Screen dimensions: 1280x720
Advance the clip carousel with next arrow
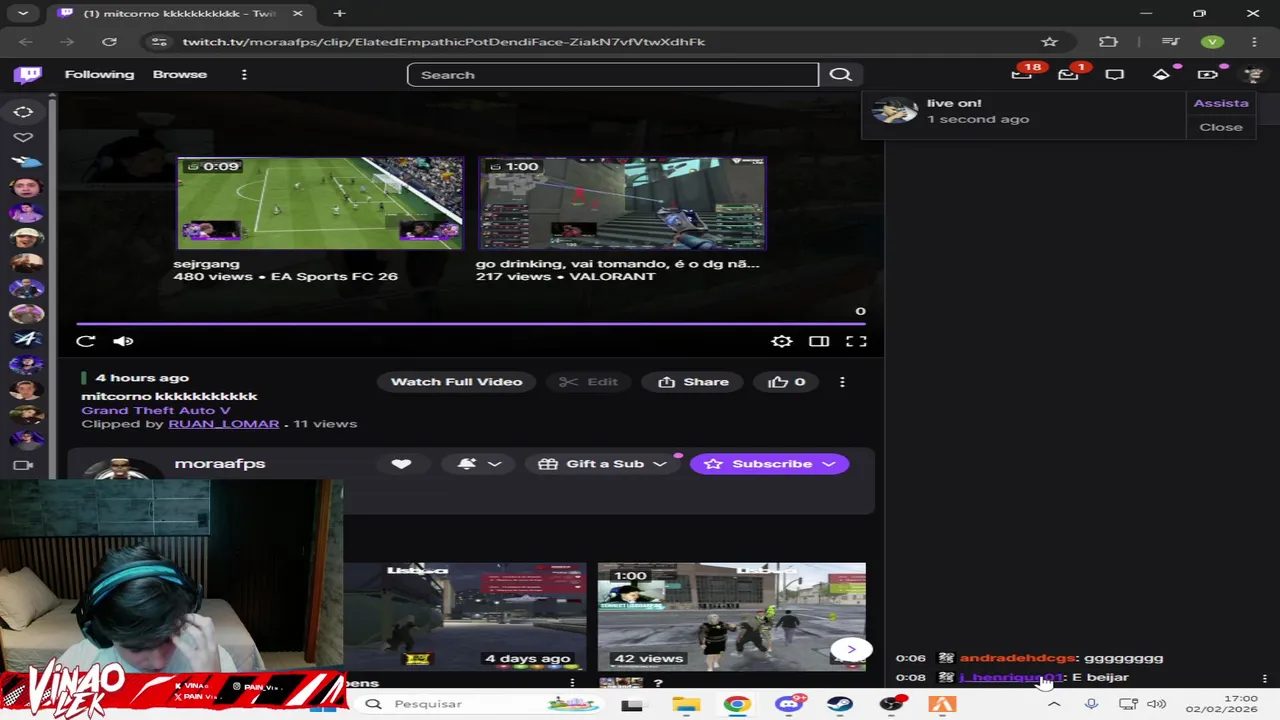pyautogui.click(x=851, y=649)
